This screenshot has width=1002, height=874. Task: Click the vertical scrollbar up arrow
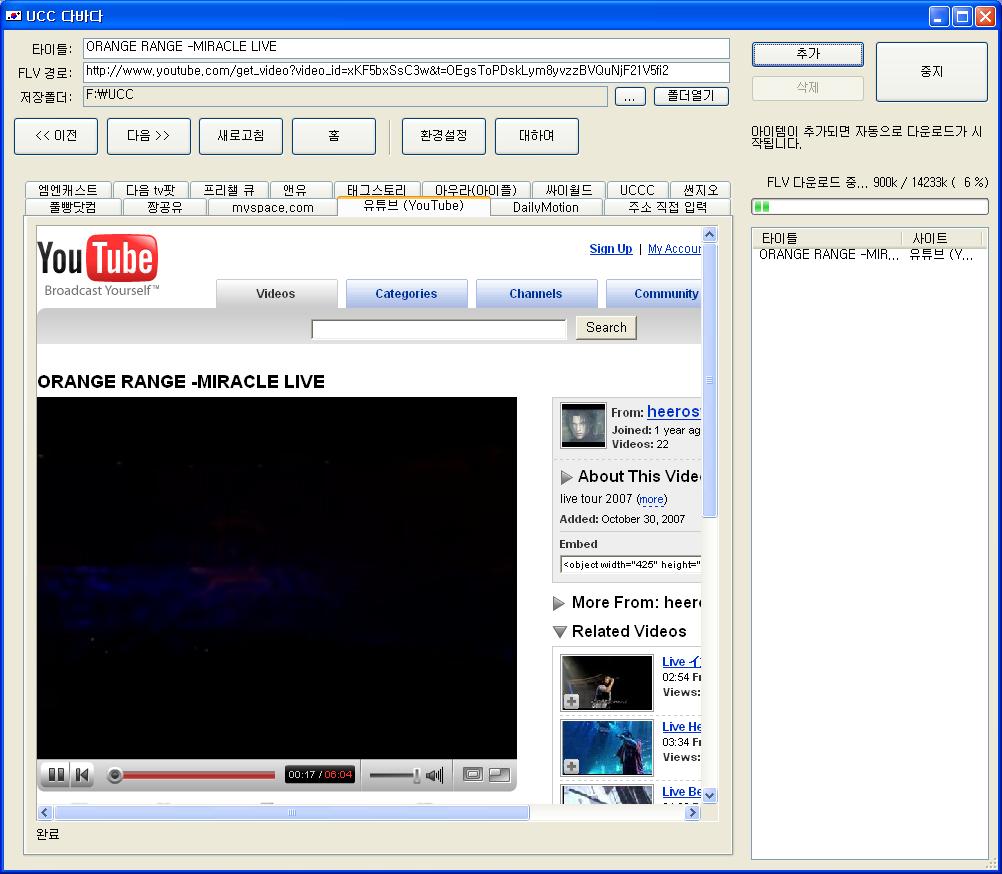tap(709, 234)
